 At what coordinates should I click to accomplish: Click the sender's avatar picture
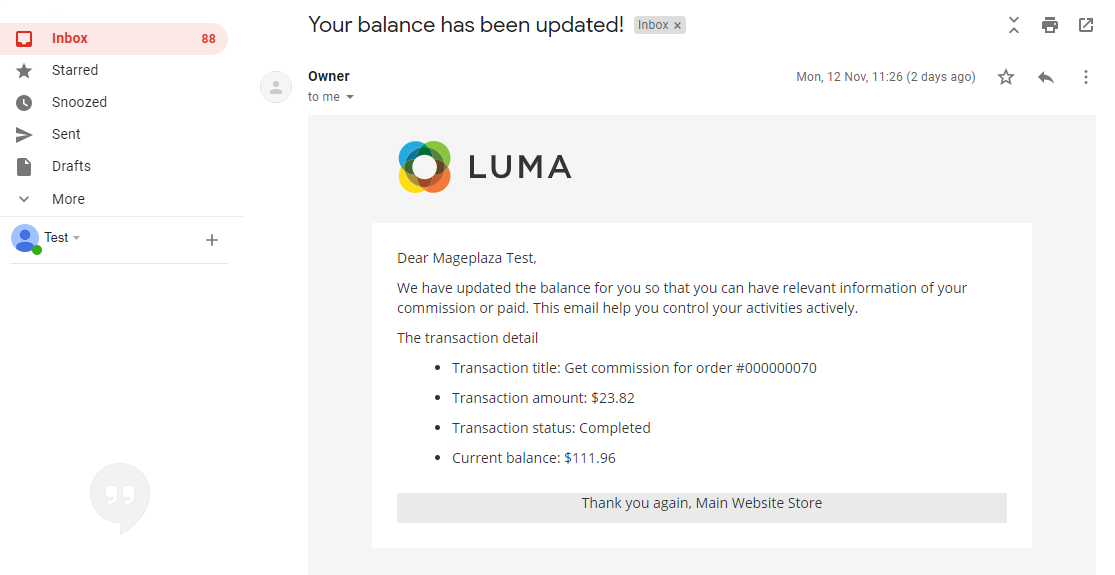(276, 87)
